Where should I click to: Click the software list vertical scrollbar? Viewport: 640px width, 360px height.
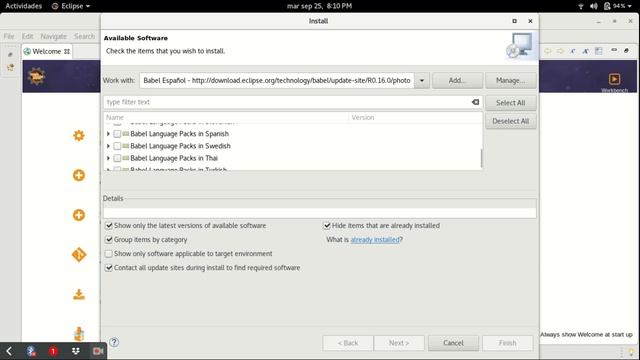(481, 158)
